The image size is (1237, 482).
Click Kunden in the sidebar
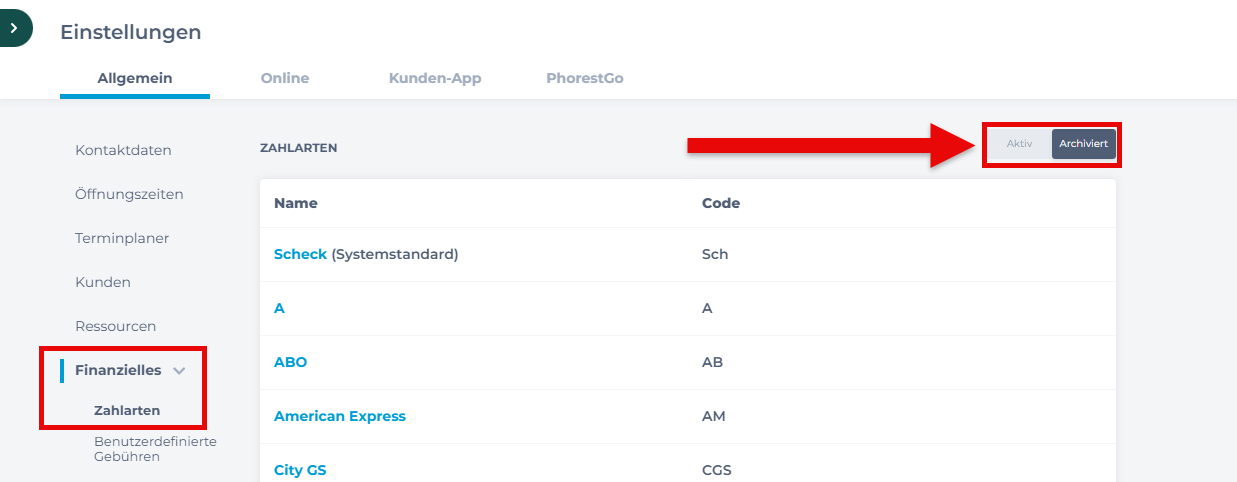coord(103,282)
